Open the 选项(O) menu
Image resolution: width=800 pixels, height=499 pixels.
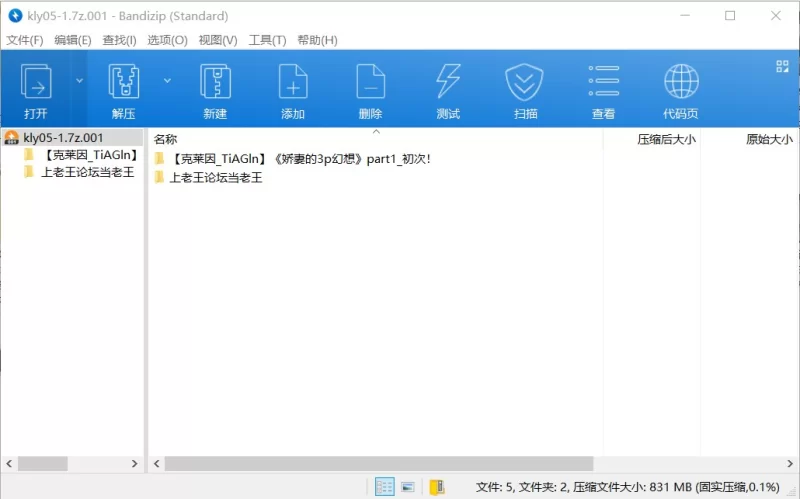[x=167, y=40]
